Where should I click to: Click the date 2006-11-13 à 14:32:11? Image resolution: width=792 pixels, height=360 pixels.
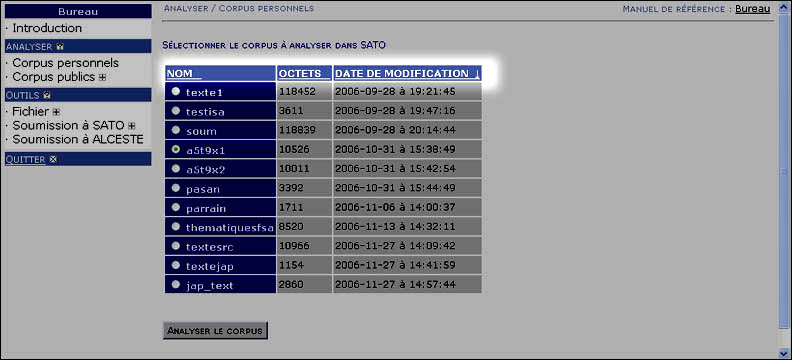point(395,227)
